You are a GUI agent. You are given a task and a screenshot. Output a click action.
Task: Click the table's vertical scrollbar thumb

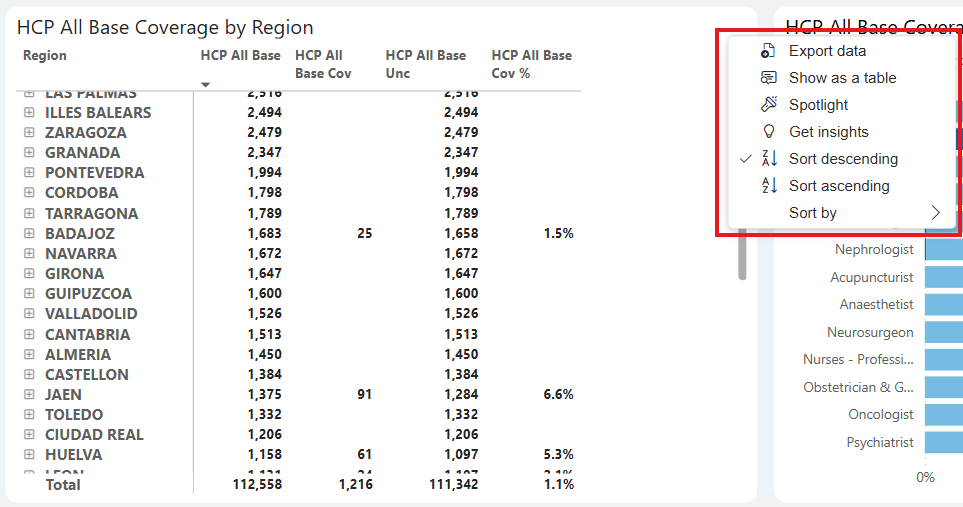tap(742, 250)
